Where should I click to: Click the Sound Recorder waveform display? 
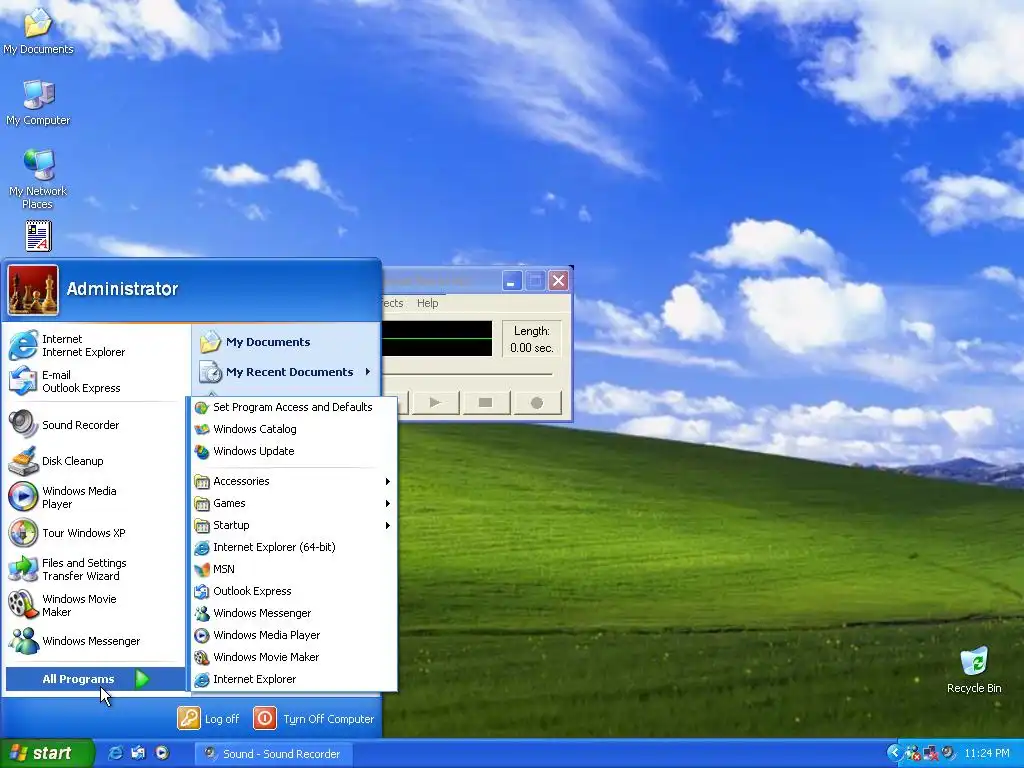point(437,338)
